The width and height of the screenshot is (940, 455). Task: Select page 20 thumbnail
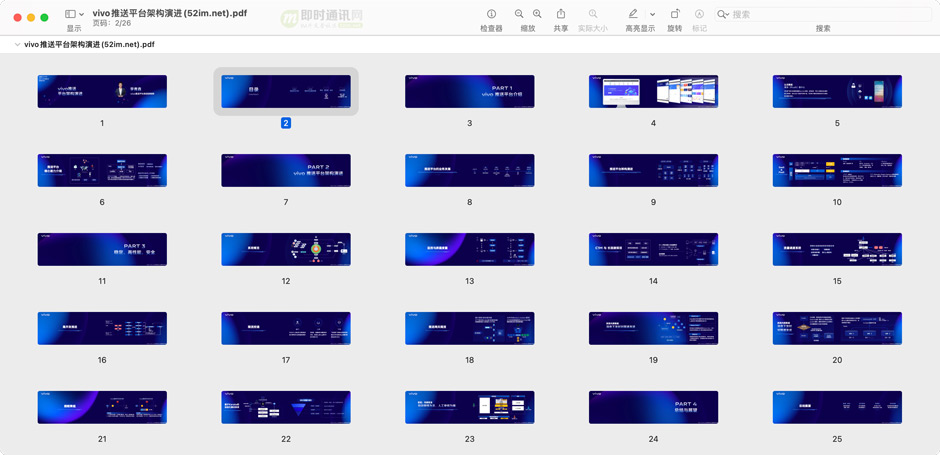click(x=837, y=329)
